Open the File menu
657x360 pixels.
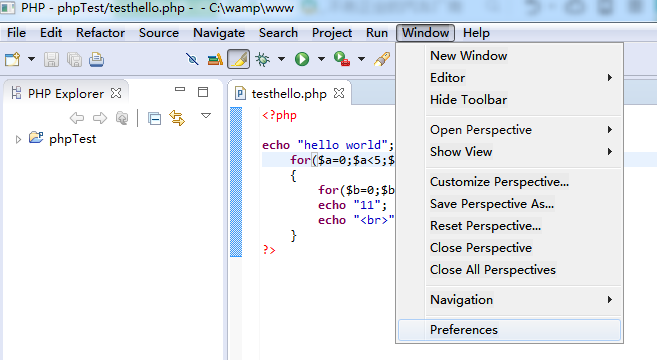click(17, 33)
